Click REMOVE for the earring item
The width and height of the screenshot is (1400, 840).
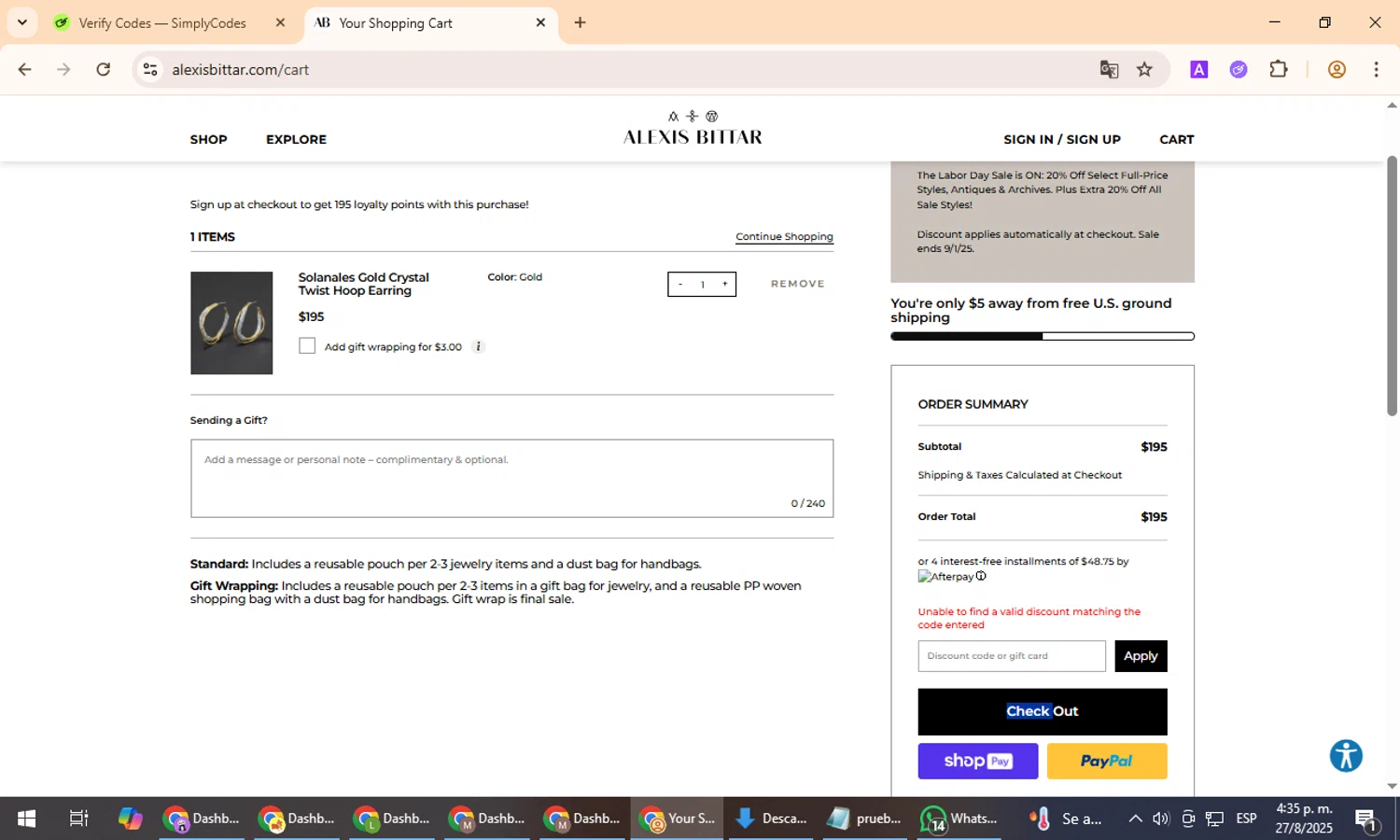pos(797,284)
